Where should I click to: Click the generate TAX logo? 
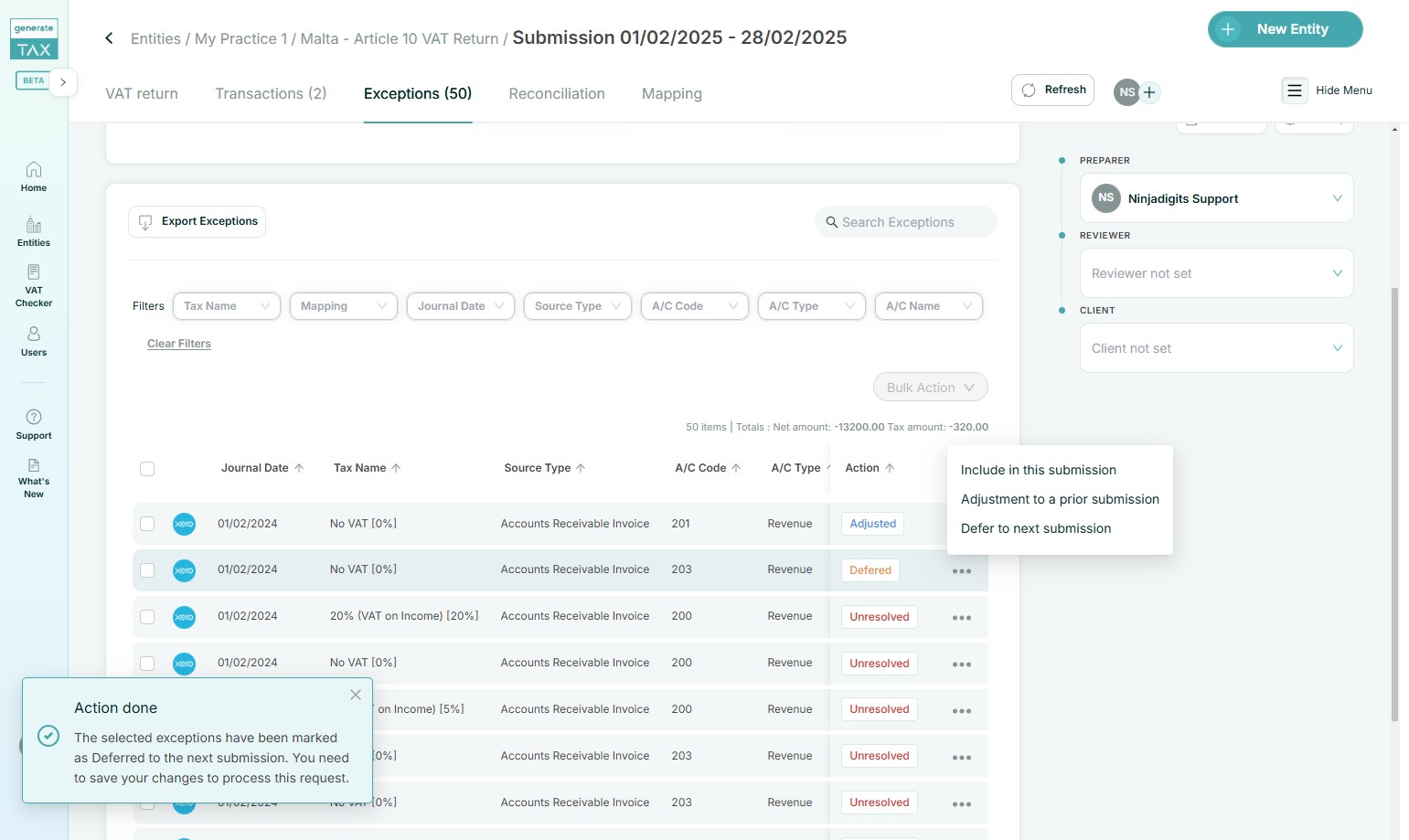click(34, 40)
